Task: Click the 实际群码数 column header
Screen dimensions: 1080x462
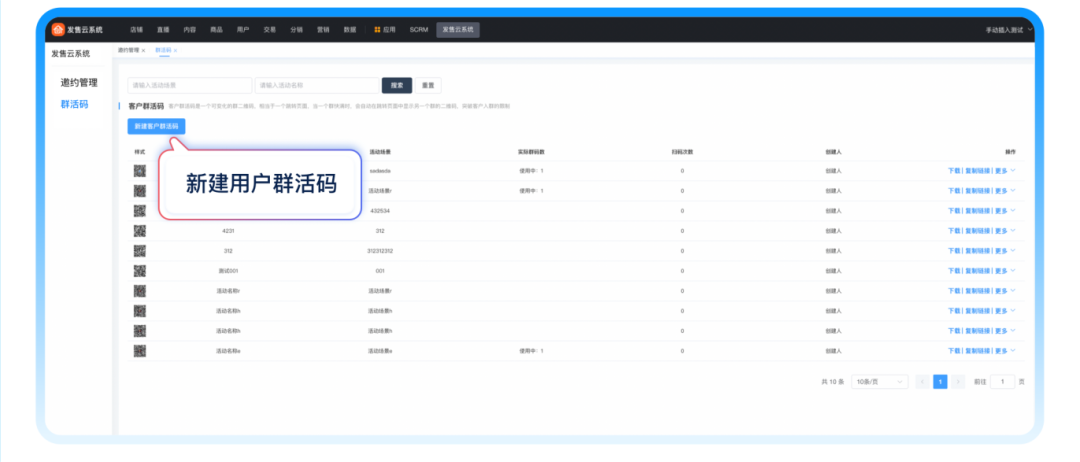Action: pyautogui.click(x=531, y=151)
